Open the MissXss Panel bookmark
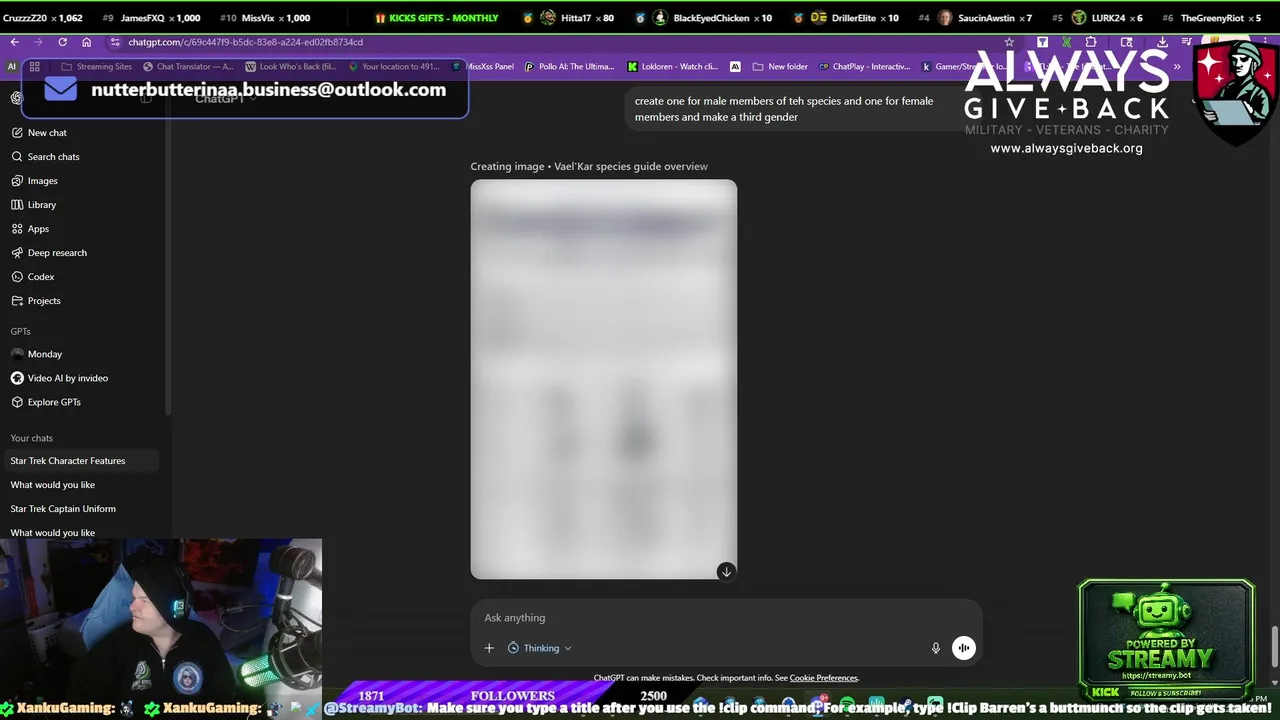Viewport: 1280px width, 720px height. click(x=483, y=66)
